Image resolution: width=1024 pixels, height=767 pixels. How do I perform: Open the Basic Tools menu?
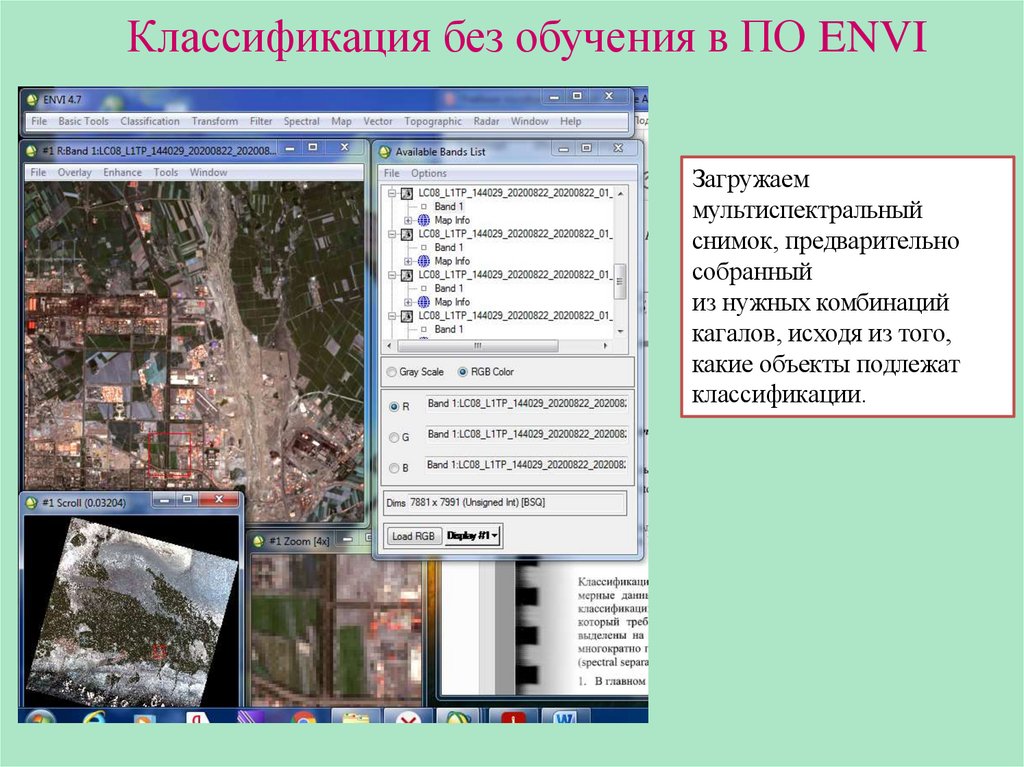click(x=83, y=122)
